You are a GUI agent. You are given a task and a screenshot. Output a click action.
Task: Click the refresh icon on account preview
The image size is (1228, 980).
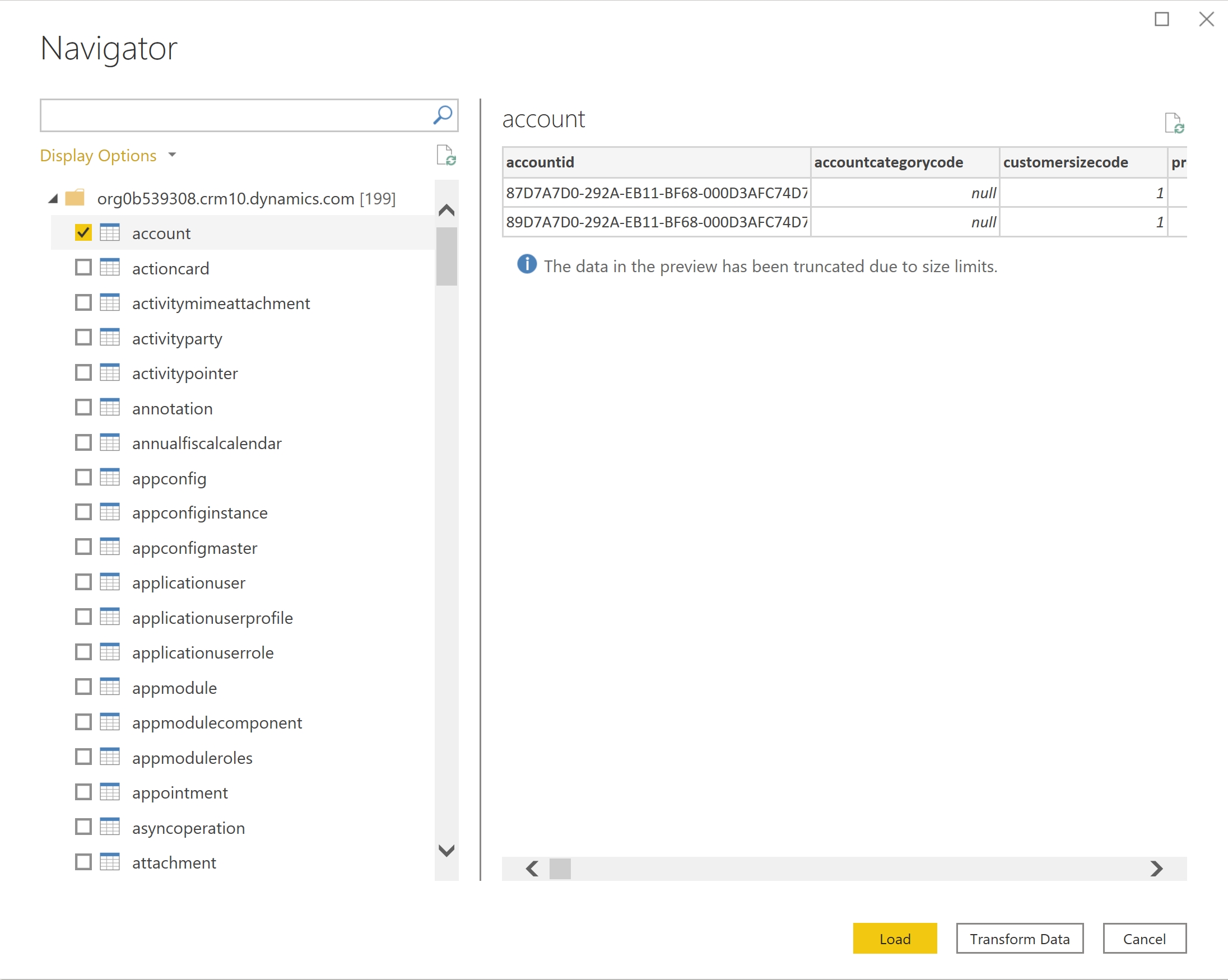click(x=1177, y=122)
